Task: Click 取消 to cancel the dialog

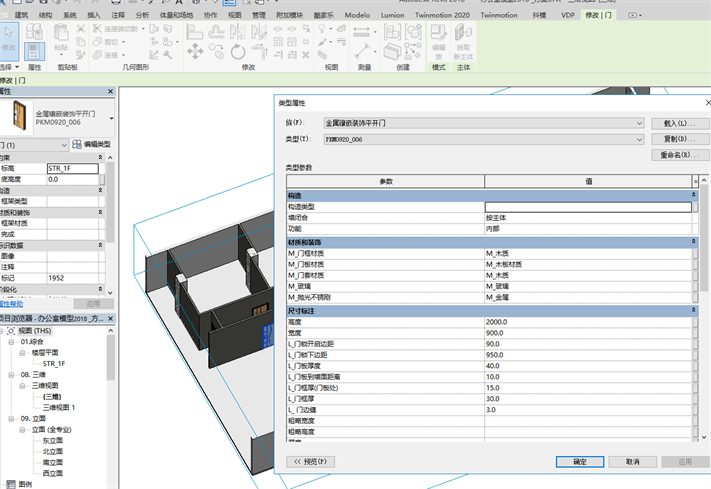Action: point(633,462)
